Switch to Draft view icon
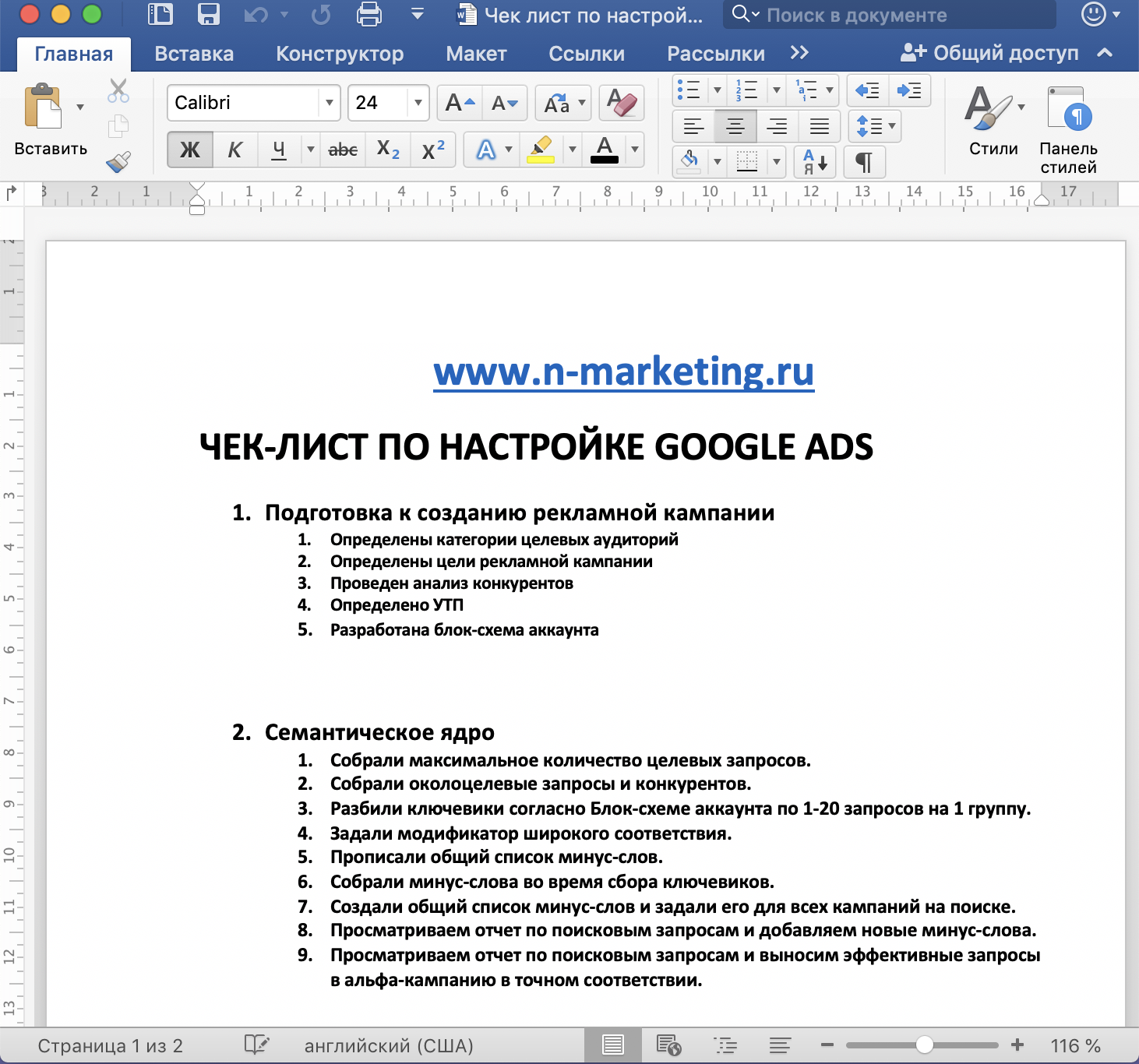This screenshot has width=1139, height=1064. [x=780, y=1045]
